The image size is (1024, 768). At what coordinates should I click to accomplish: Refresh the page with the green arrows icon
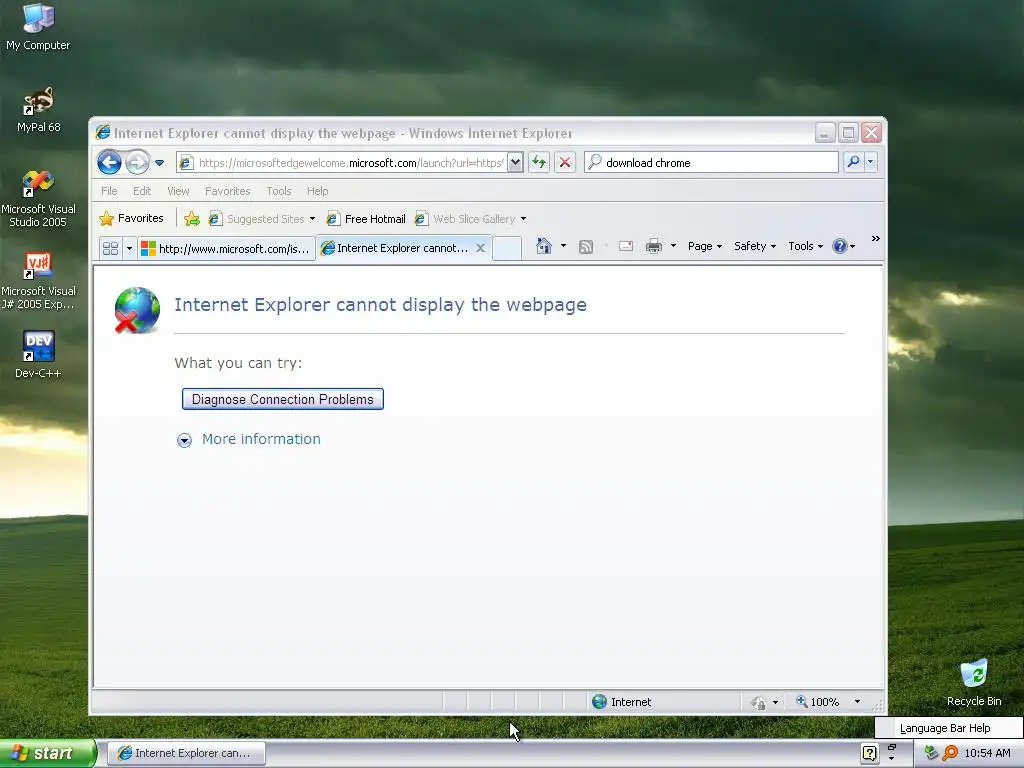click(539, 163)
